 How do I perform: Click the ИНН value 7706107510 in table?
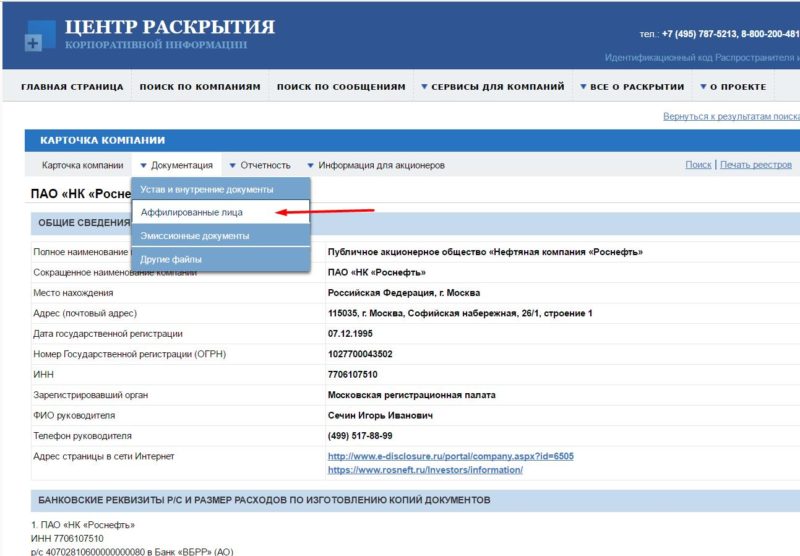[x=353, y=374]
